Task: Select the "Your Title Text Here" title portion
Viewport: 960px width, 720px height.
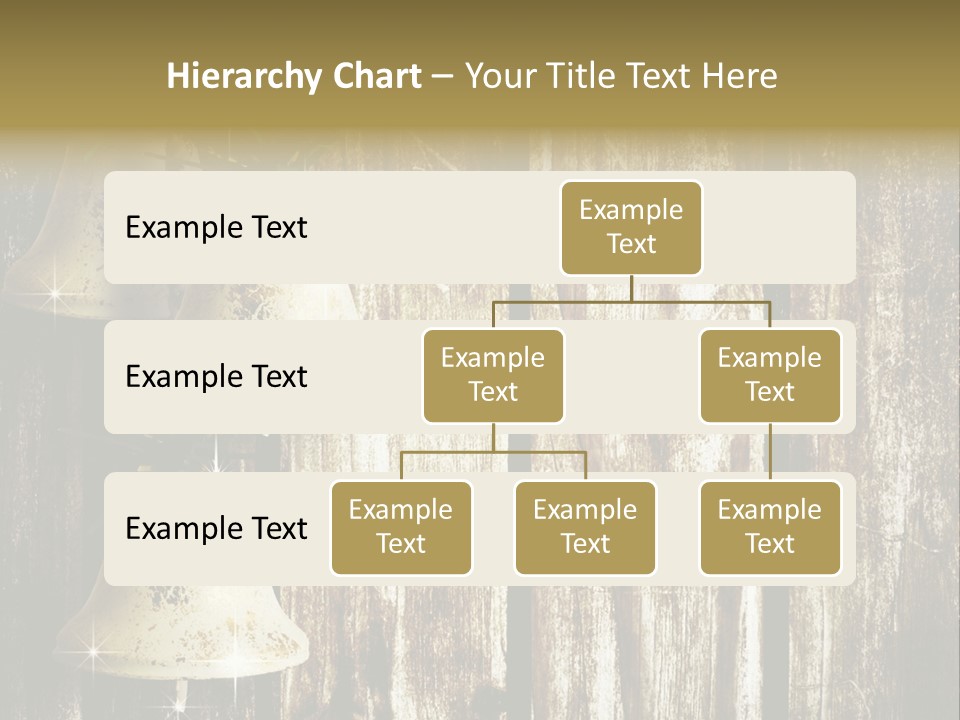Action: 620,76
